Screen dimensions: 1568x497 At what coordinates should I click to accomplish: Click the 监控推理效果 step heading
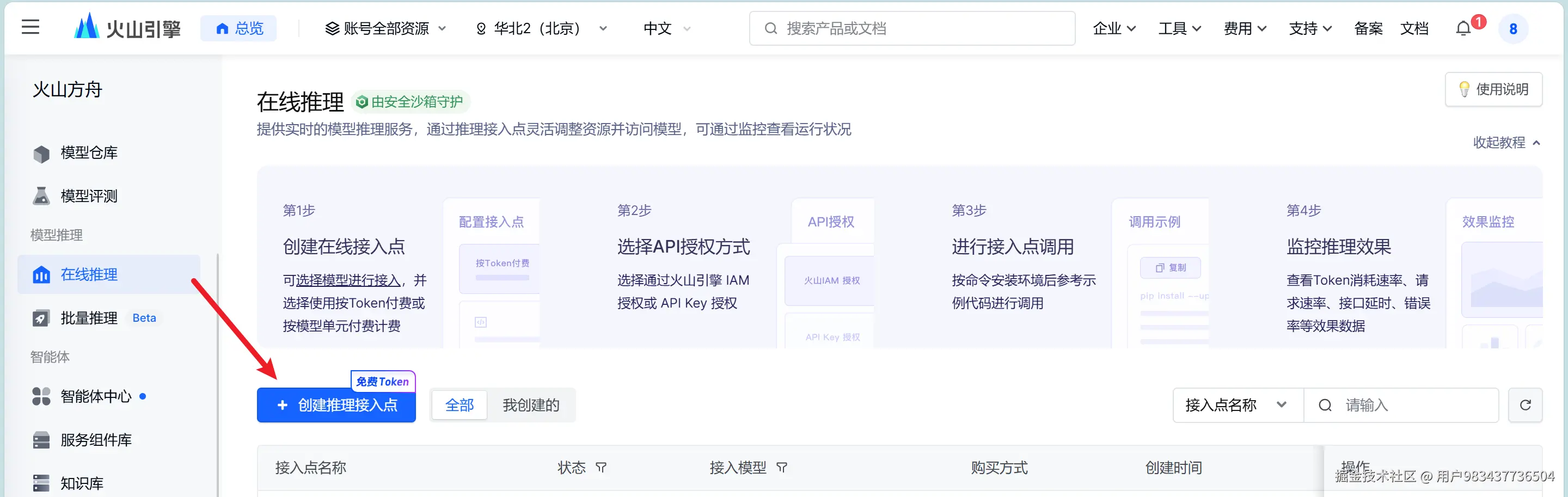coord(1339,247)
